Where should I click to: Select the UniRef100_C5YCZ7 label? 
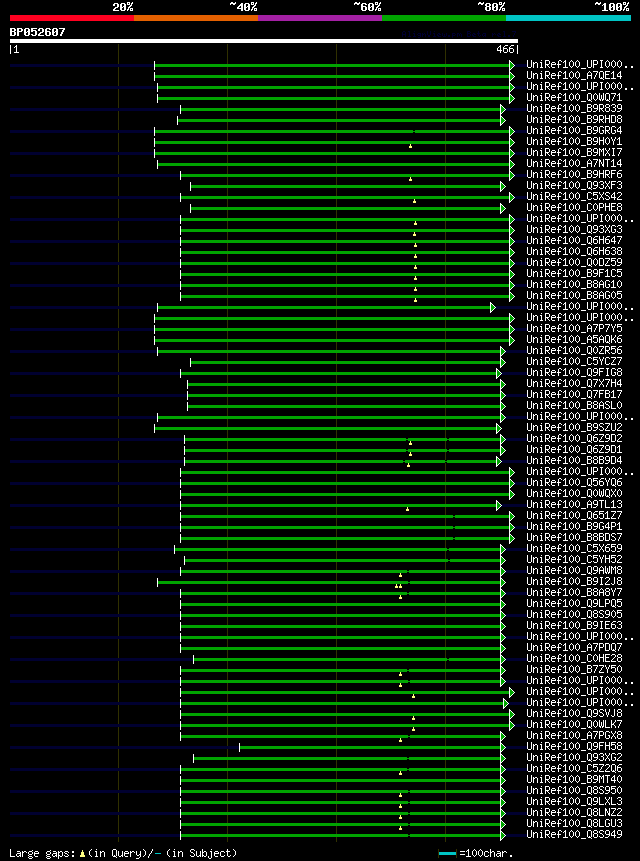click(x=574, y=361)
